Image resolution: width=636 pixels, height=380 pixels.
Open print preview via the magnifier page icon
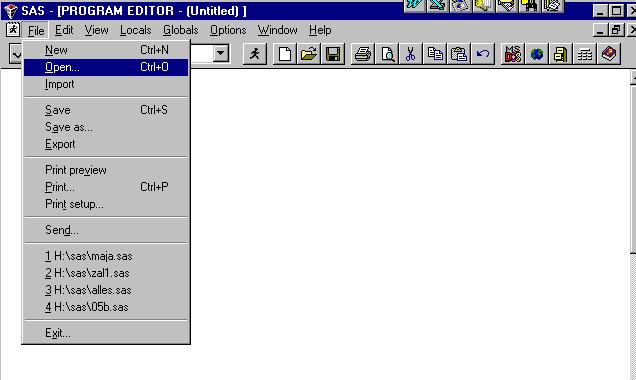pyautogui.click(x=387, y=54)
